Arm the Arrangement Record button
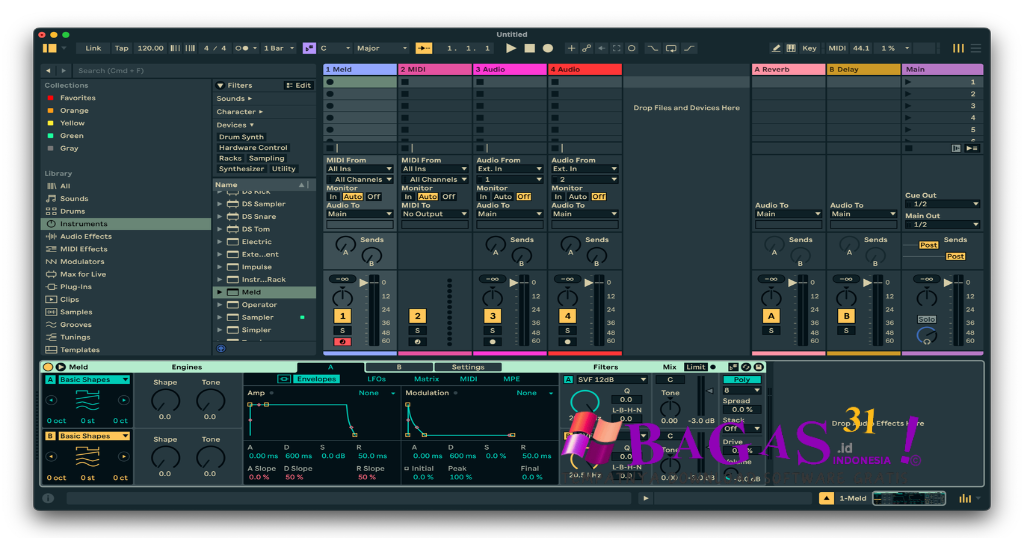The image size is (1024, 538). (548, 48)
